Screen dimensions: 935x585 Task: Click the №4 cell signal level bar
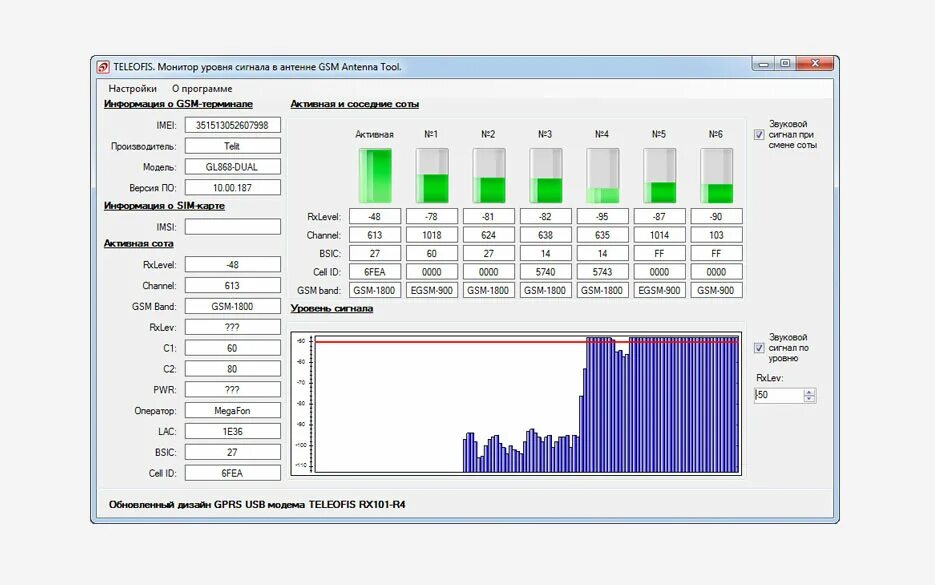pos(602,176)
